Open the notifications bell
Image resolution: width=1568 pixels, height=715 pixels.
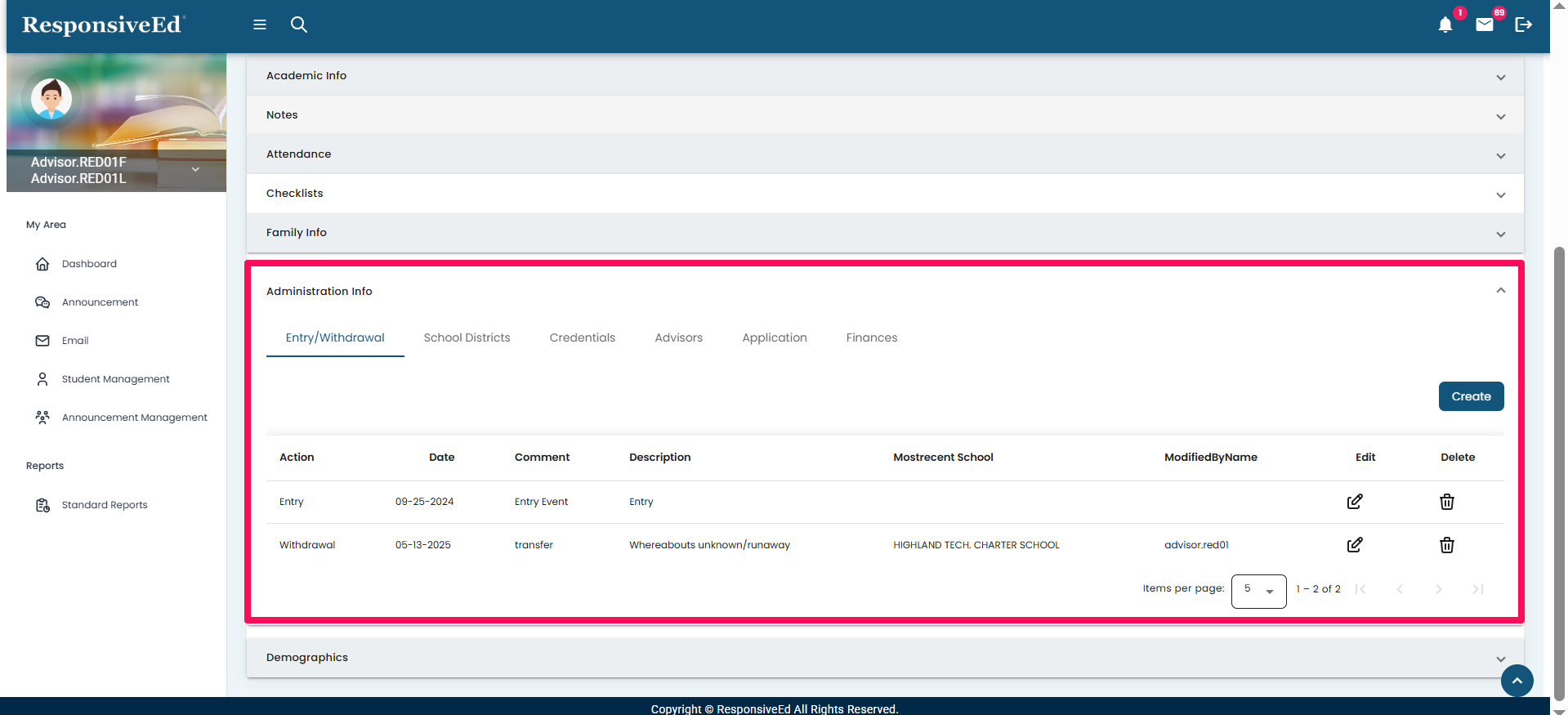(x=1445, y=25)
